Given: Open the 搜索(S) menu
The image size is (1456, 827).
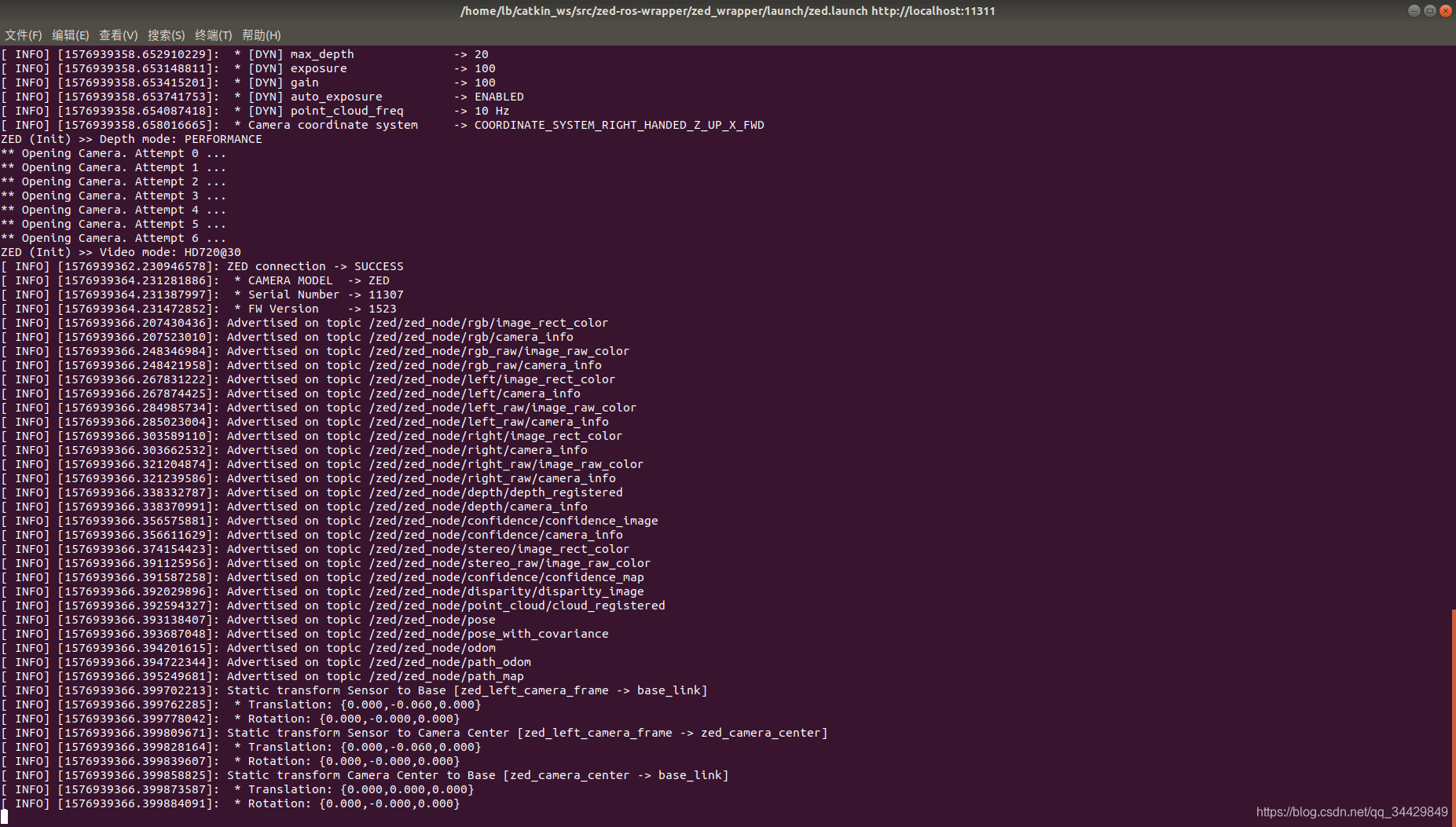Looking at the screenshot, I should 167,35.
